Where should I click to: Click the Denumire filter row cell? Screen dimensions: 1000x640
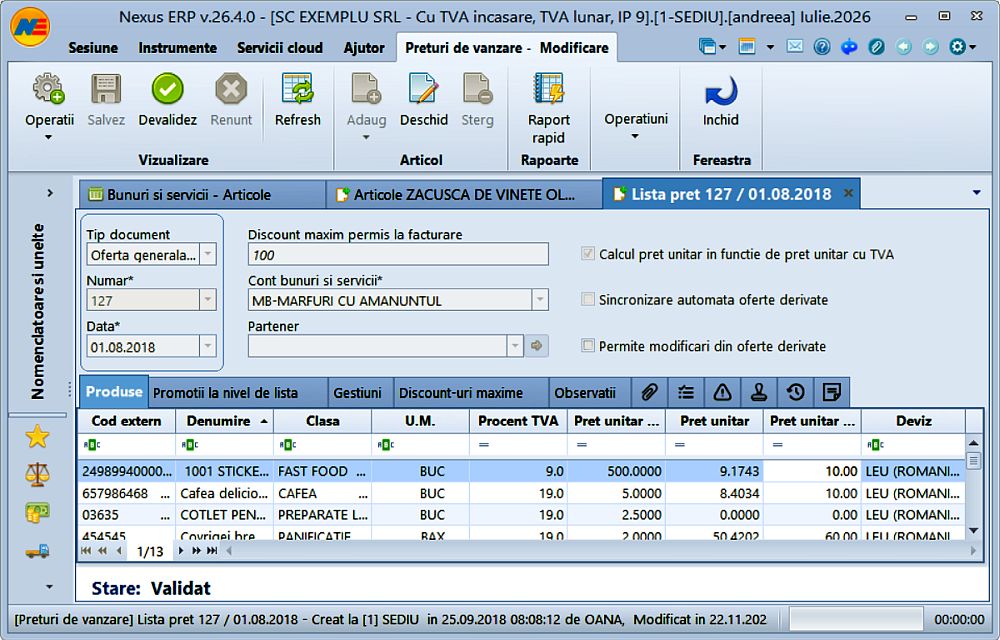tap(224, 444)
